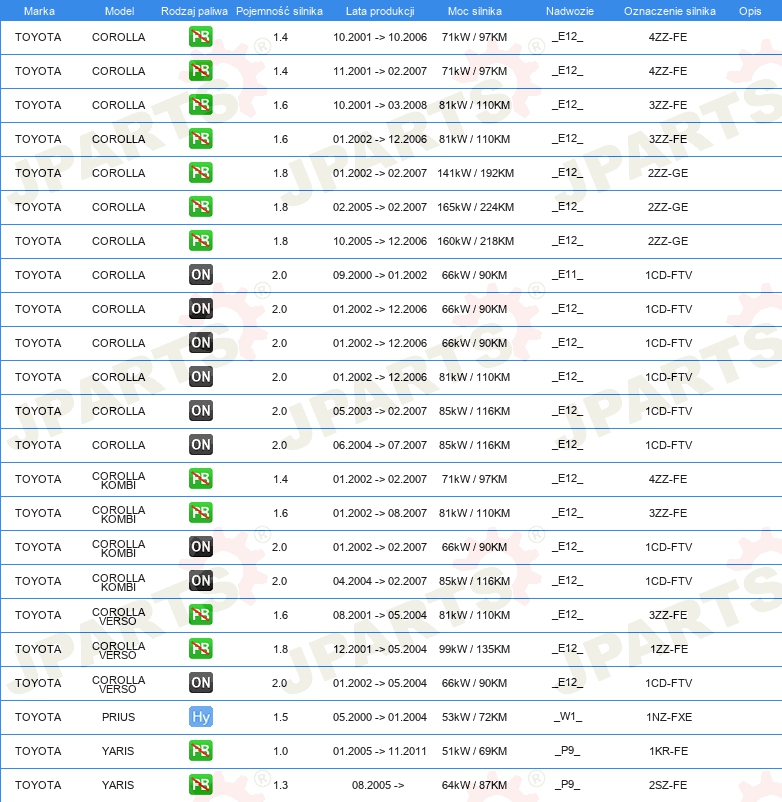Click the petrol icon for Corolla 4ZZ-FE 10.2001
This screenshot has height=802, width=782.
pos(200,37)
